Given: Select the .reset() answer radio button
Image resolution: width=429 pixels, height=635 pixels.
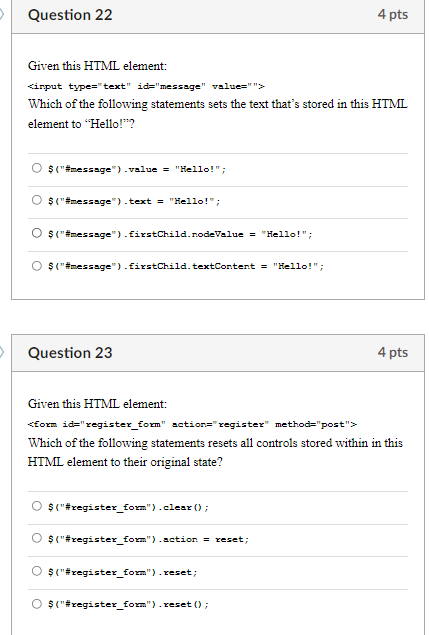Looking at the screenshot, I should [x=36, y=604].
